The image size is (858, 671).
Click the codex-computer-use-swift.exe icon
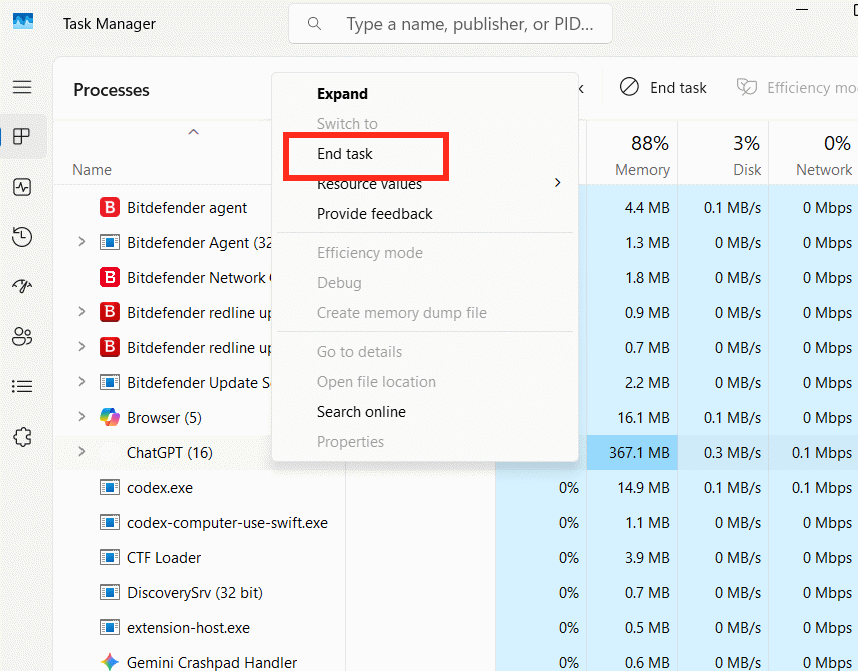point(109,522)
